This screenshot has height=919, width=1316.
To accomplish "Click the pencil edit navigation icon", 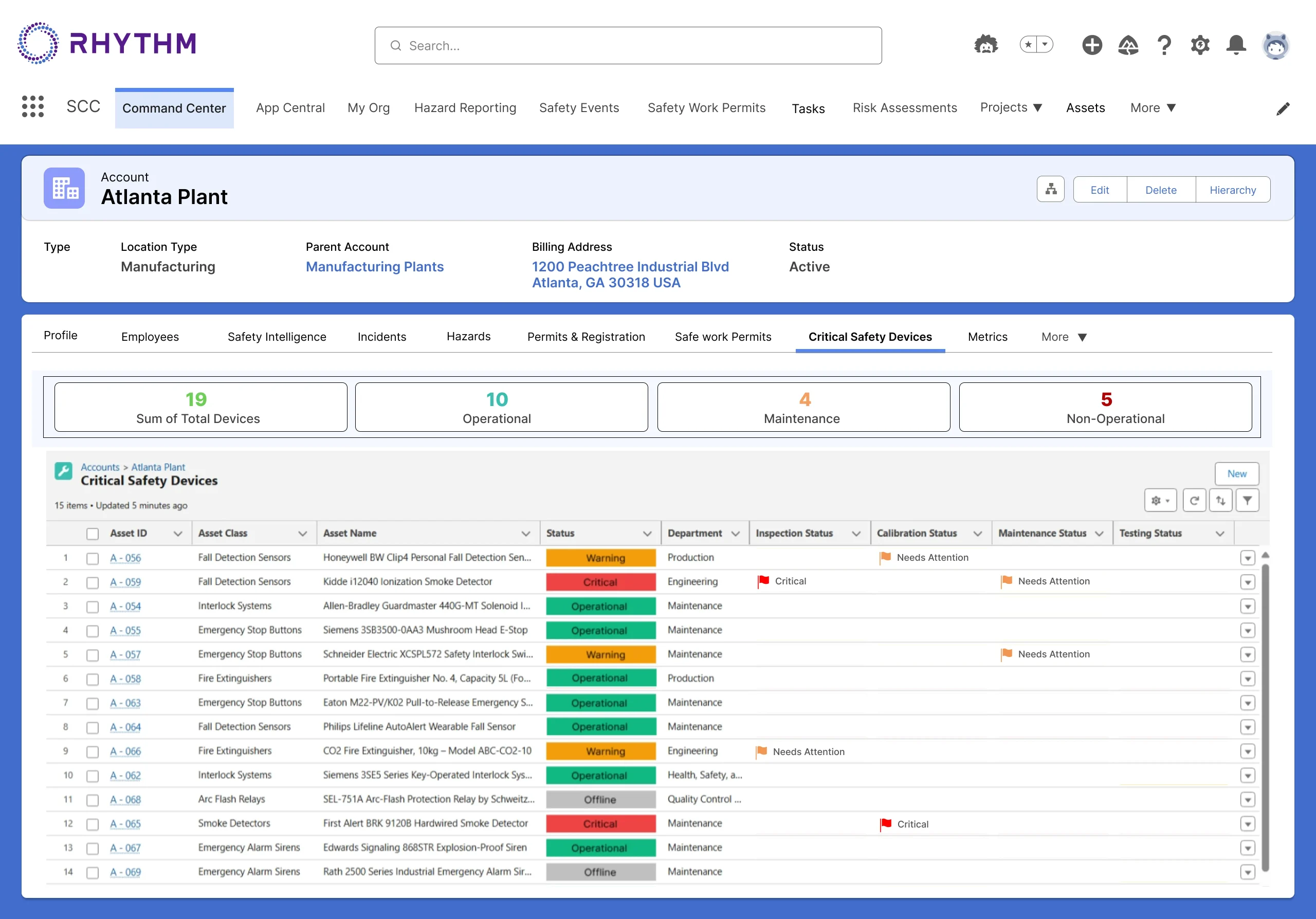I will 1283,108.
